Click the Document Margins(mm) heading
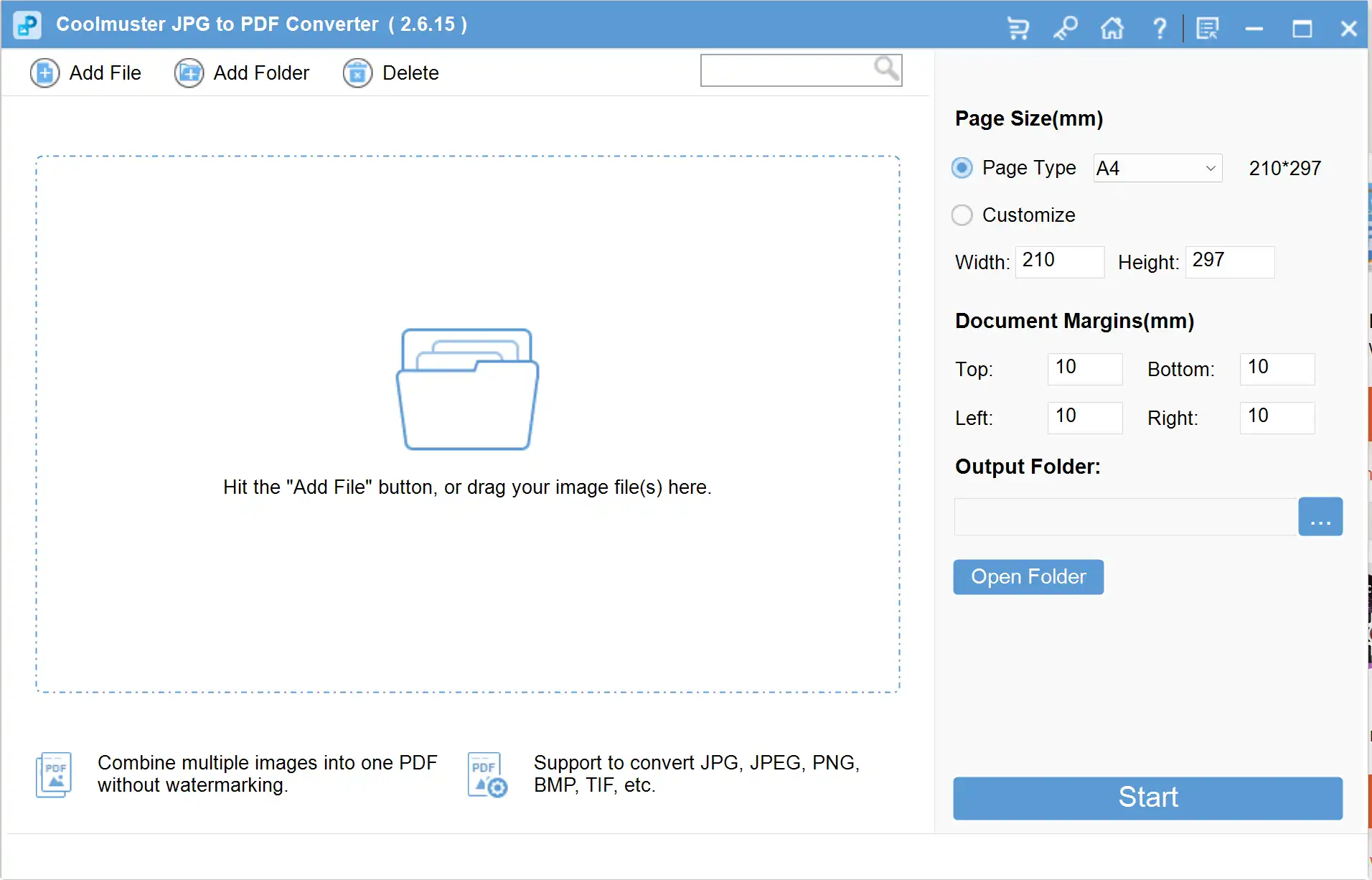This screenshot has width=1372, height=880. [1074, 321]
